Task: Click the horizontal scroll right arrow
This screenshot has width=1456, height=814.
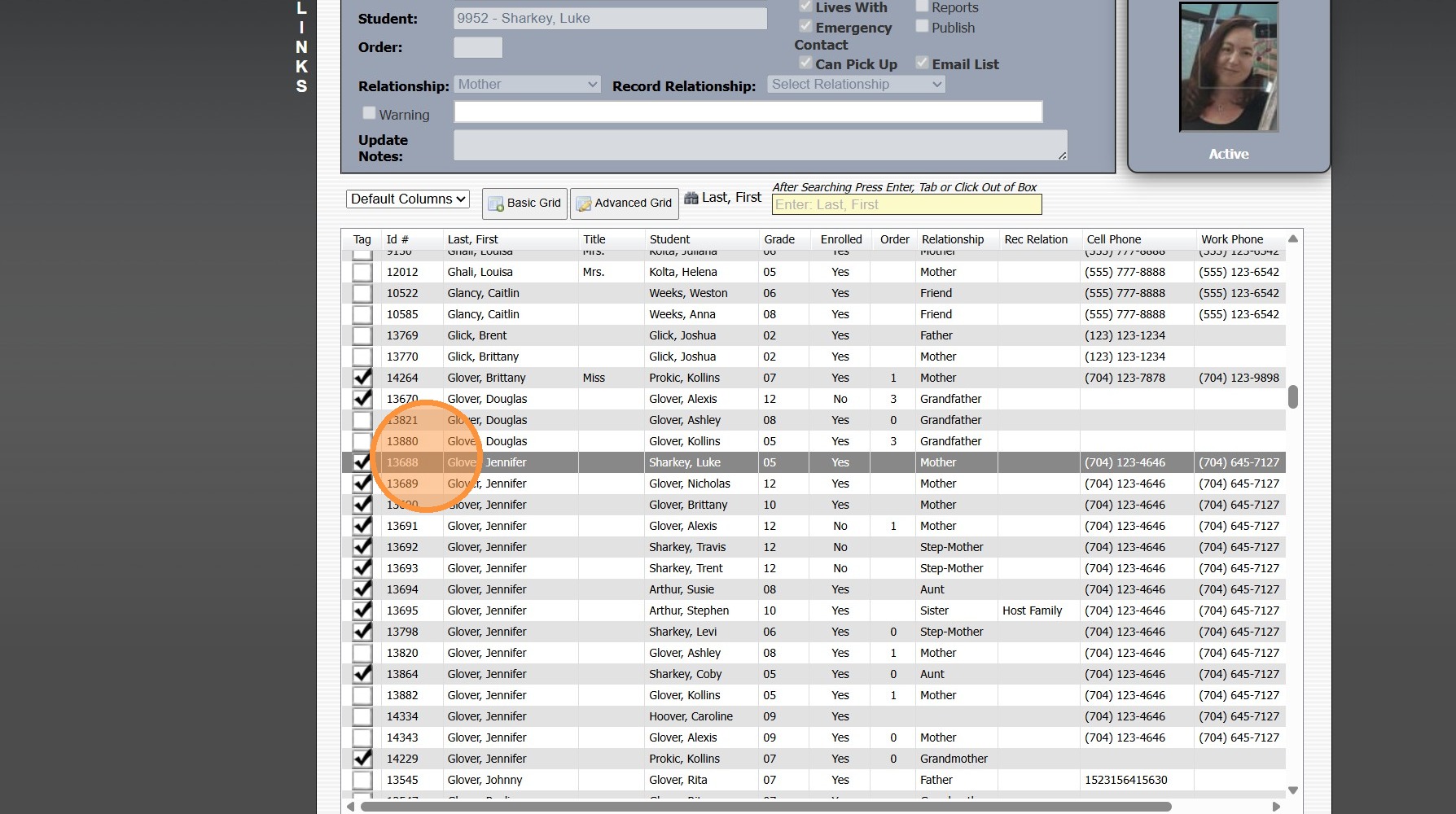Action: 1276,807
